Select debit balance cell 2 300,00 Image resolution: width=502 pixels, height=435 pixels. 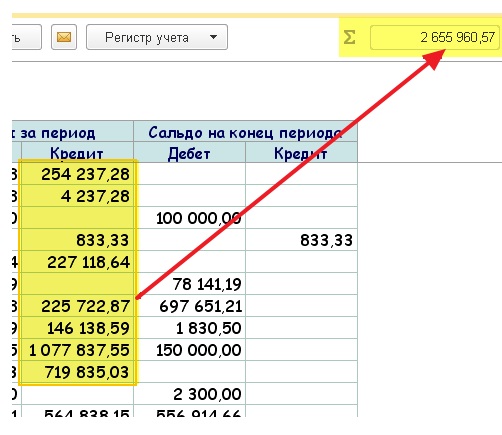[x=189, y=394]
